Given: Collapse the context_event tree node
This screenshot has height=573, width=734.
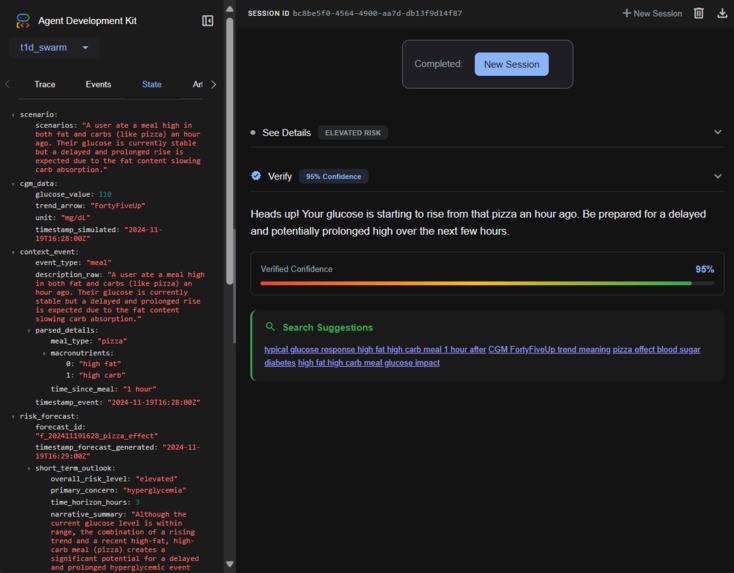Looking at the screenshot, I should coord(13,252).
